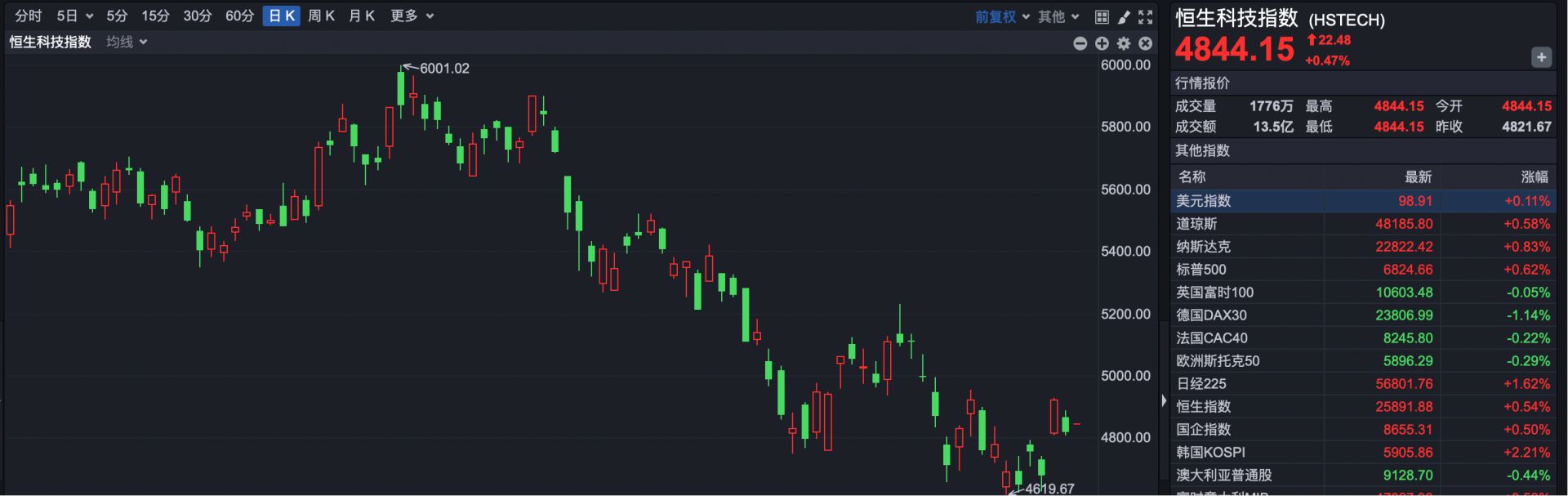Select the drawing brush tool
1568x496 pixels.
point(1124,16)
